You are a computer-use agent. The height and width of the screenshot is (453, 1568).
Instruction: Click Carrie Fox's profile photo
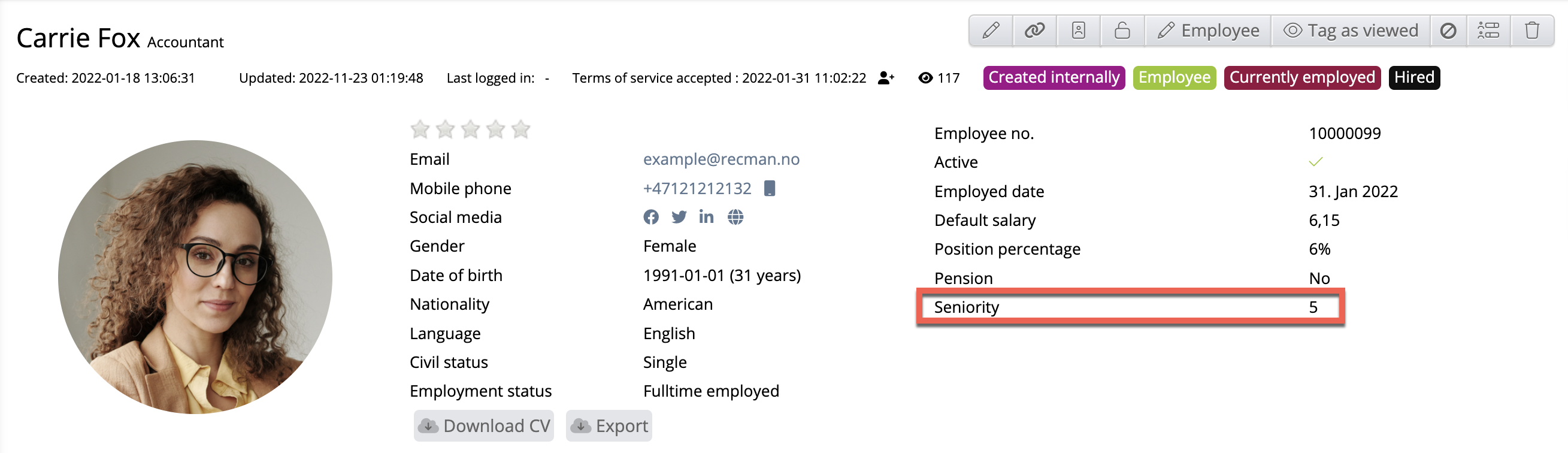click(x=195, y=277)
